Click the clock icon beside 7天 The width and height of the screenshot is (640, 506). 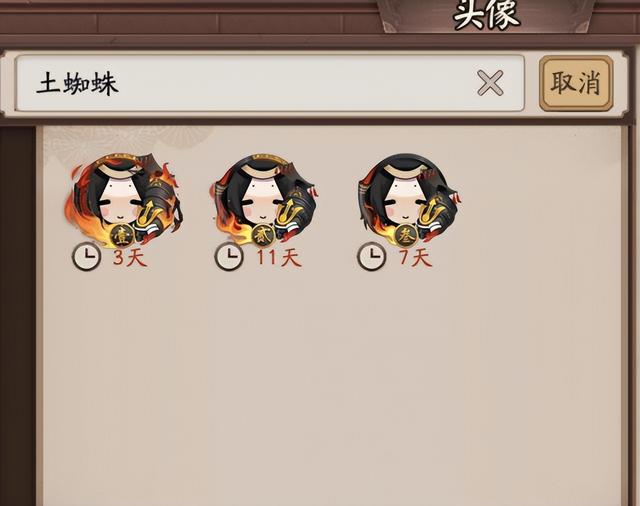(x=371, y=257)
